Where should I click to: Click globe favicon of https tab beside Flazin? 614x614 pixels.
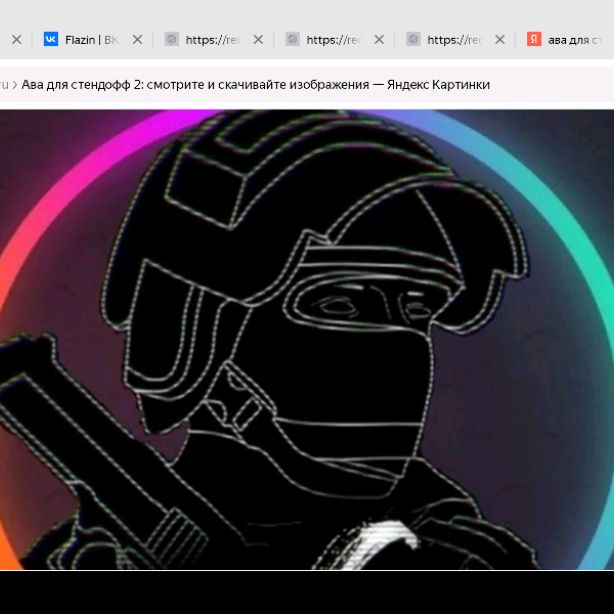click(172, 39)
